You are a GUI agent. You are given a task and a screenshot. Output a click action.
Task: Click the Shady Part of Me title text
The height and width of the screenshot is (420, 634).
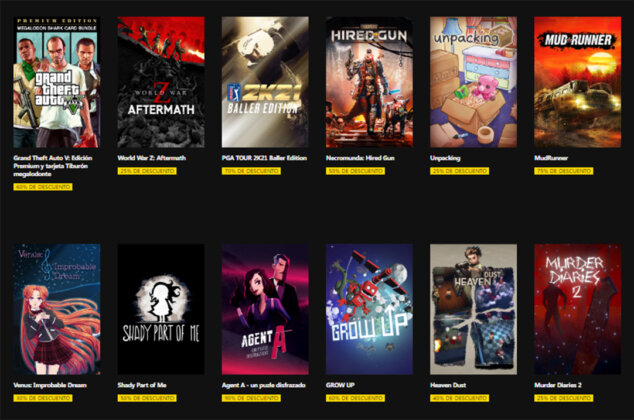[142, 385]
